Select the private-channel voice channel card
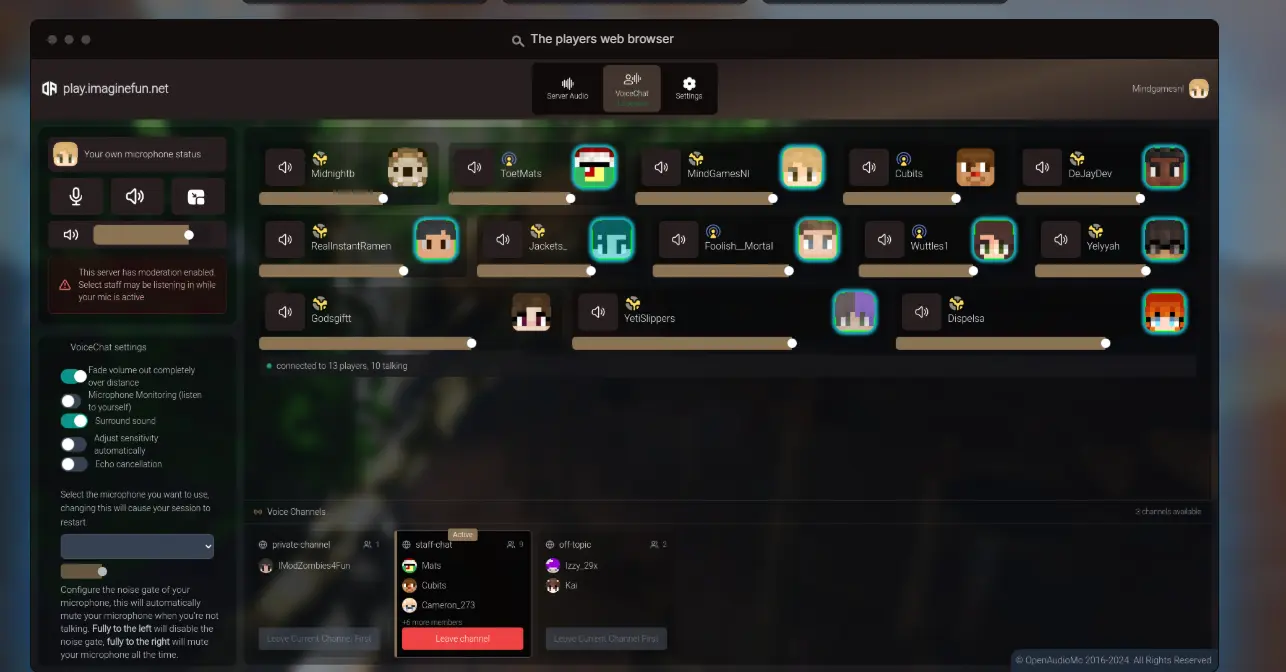Screen dimensions: 1286x672 click(x=319, y=593)
